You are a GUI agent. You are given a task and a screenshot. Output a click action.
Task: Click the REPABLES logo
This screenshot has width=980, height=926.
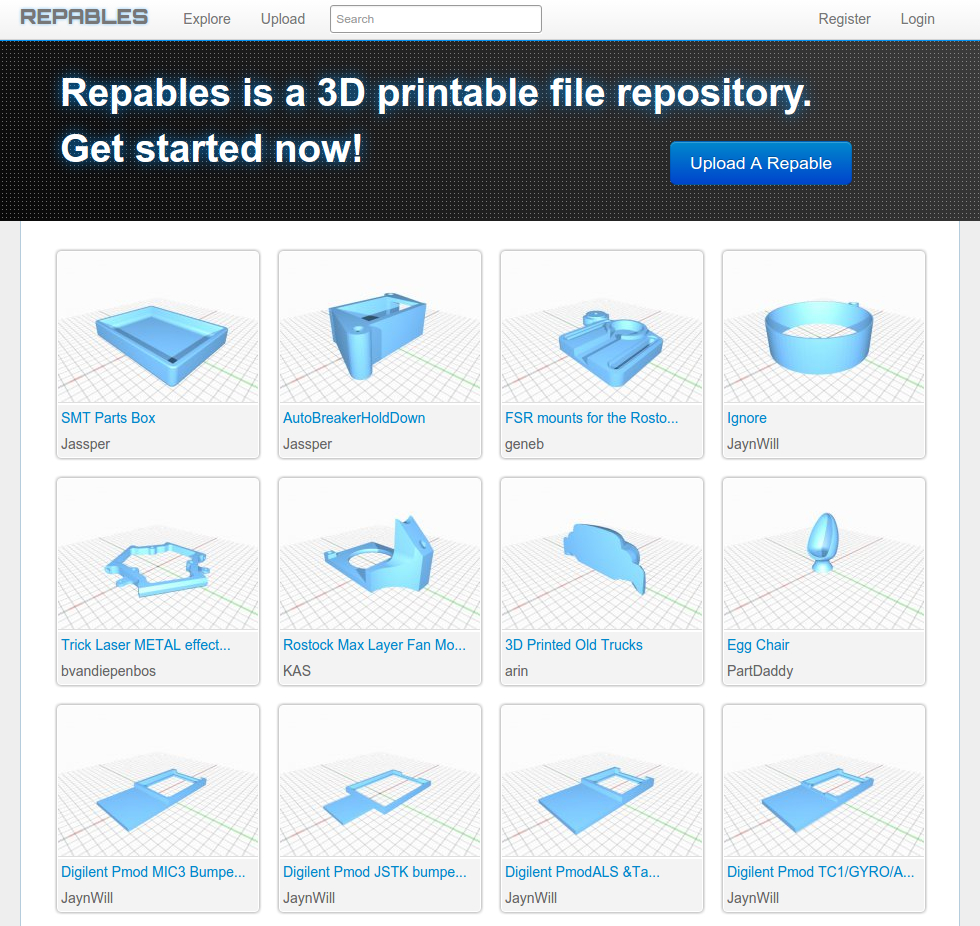pyautogui.click(x=84, y=17)
